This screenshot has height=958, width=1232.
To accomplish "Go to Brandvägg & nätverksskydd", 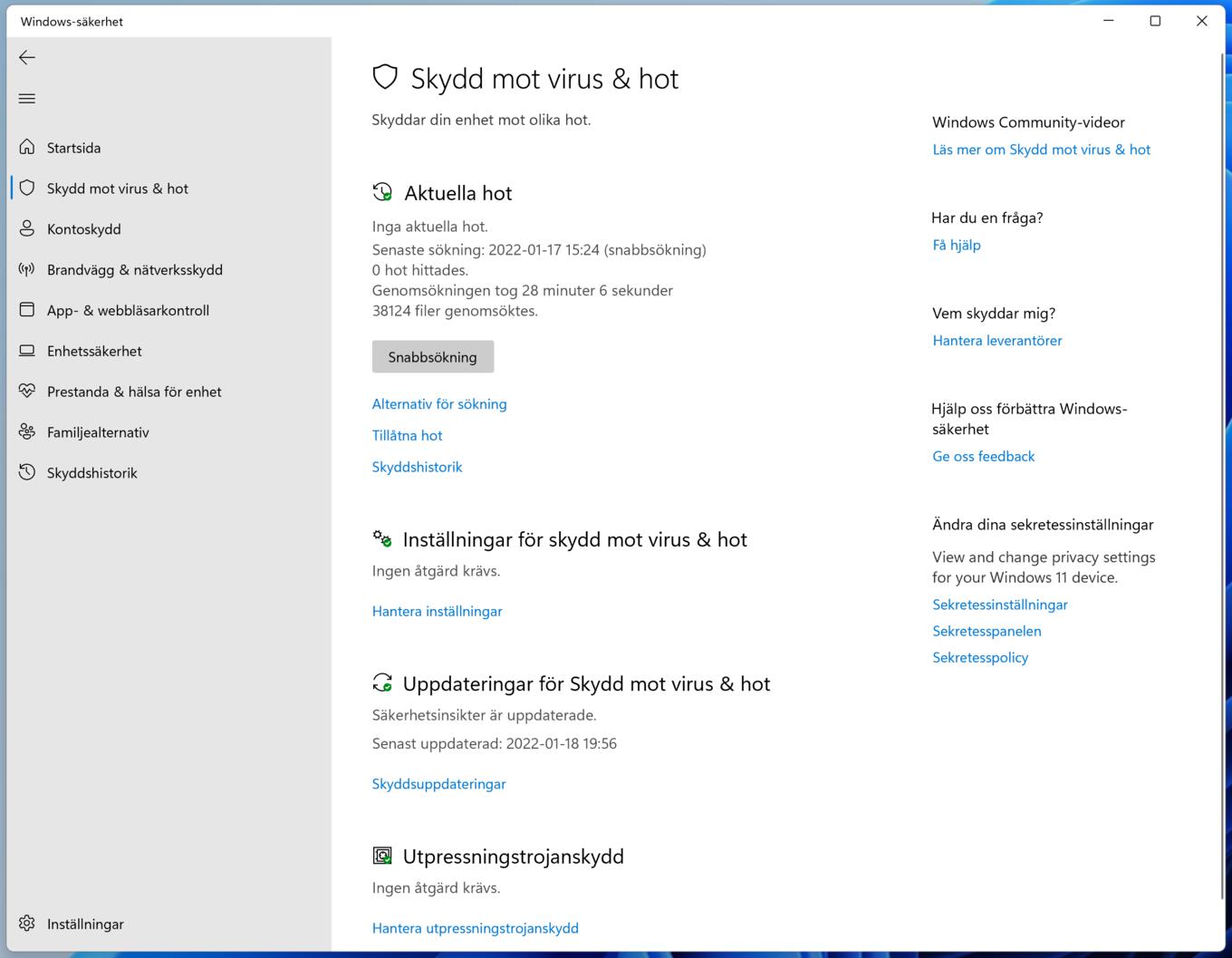I will (x=169, y=269).
